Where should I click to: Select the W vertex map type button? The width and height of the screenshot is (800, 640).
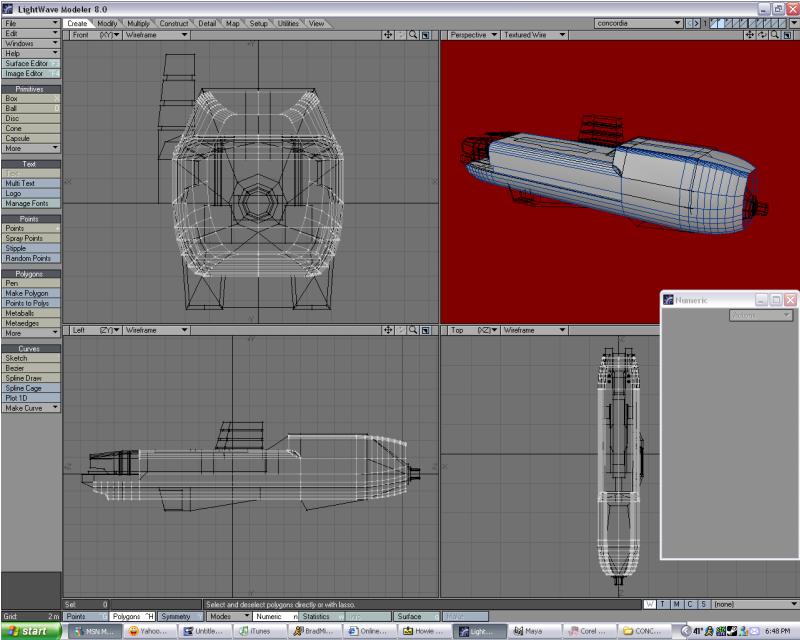(x=650, y=604)
